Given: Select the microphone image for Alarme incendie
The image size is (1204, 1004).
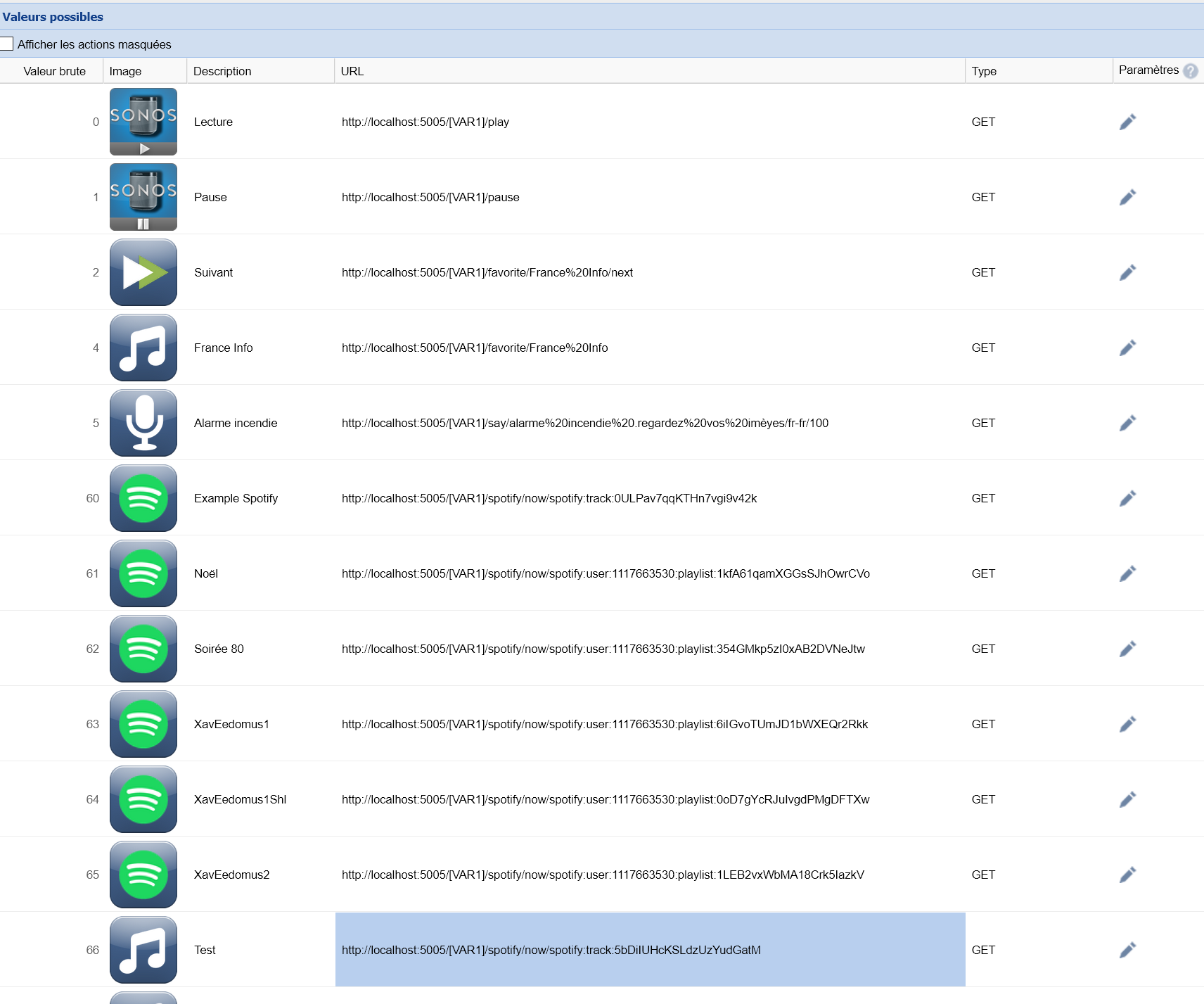Looking at the screenshot, I should (x=143, y=423).
